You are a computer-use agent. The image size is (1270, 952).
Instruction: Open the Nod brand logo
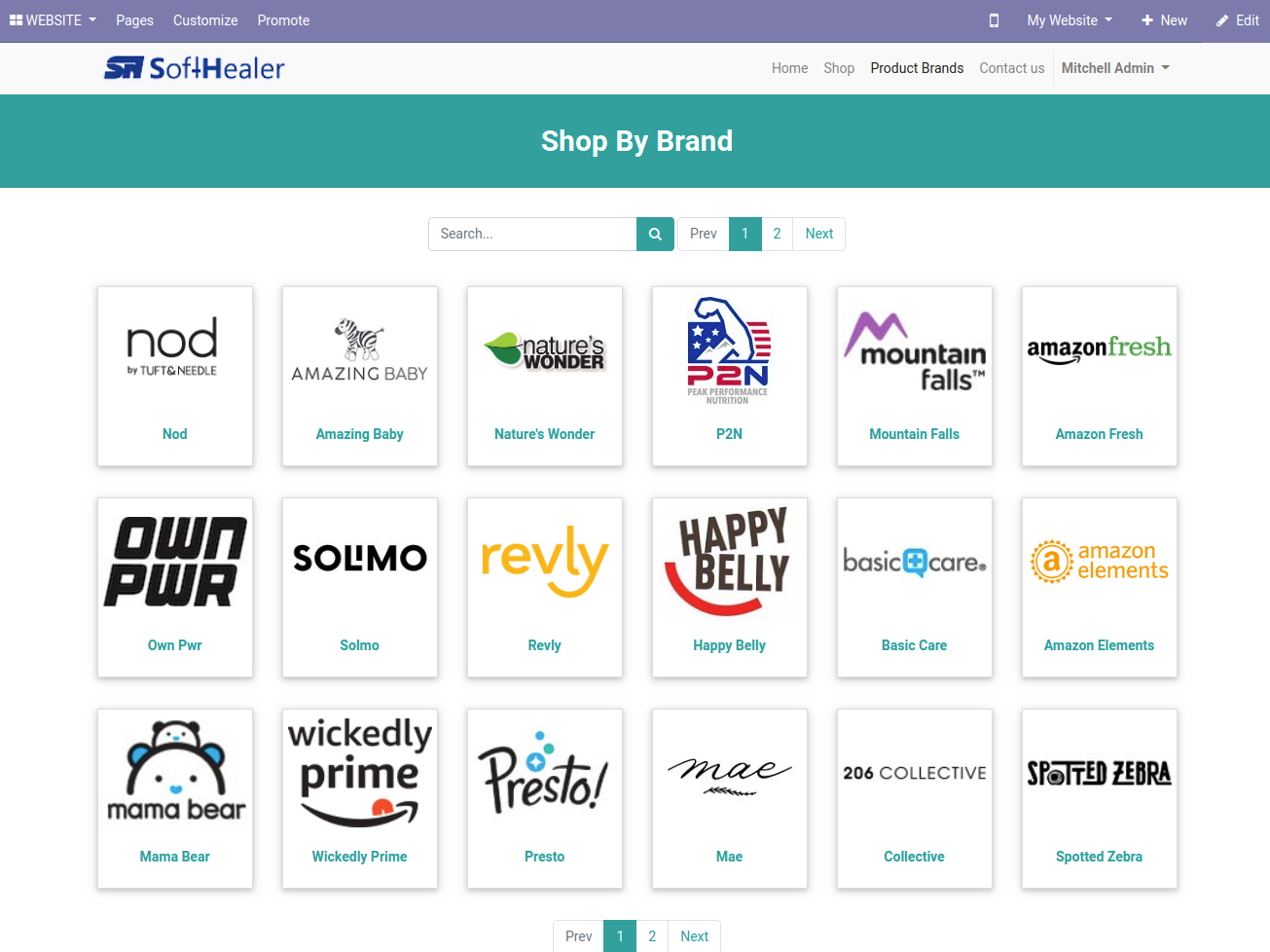tap(172, 348)
